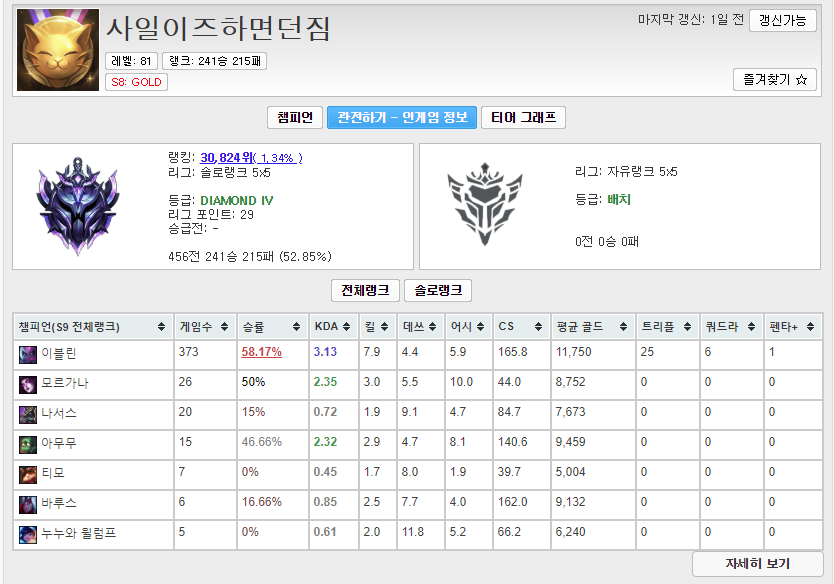The width and height of the screenshot is (834, 584).
Task: Click the Teemo champion icon
Action: (28, 473)
